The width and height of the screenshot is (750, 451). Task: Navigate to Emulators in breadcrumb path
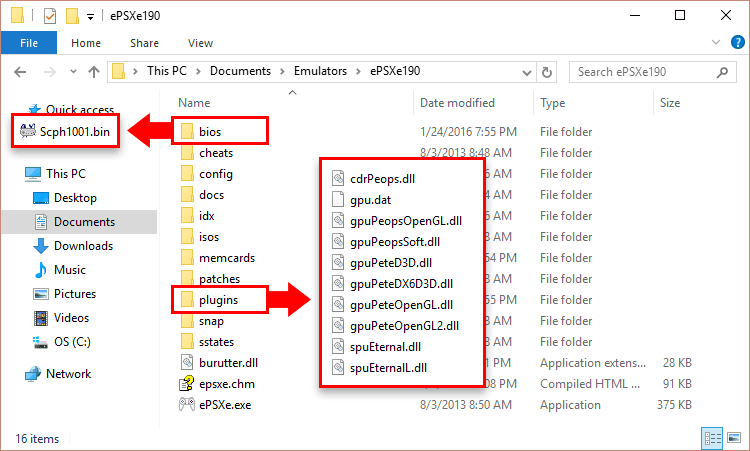pos(320,72)
